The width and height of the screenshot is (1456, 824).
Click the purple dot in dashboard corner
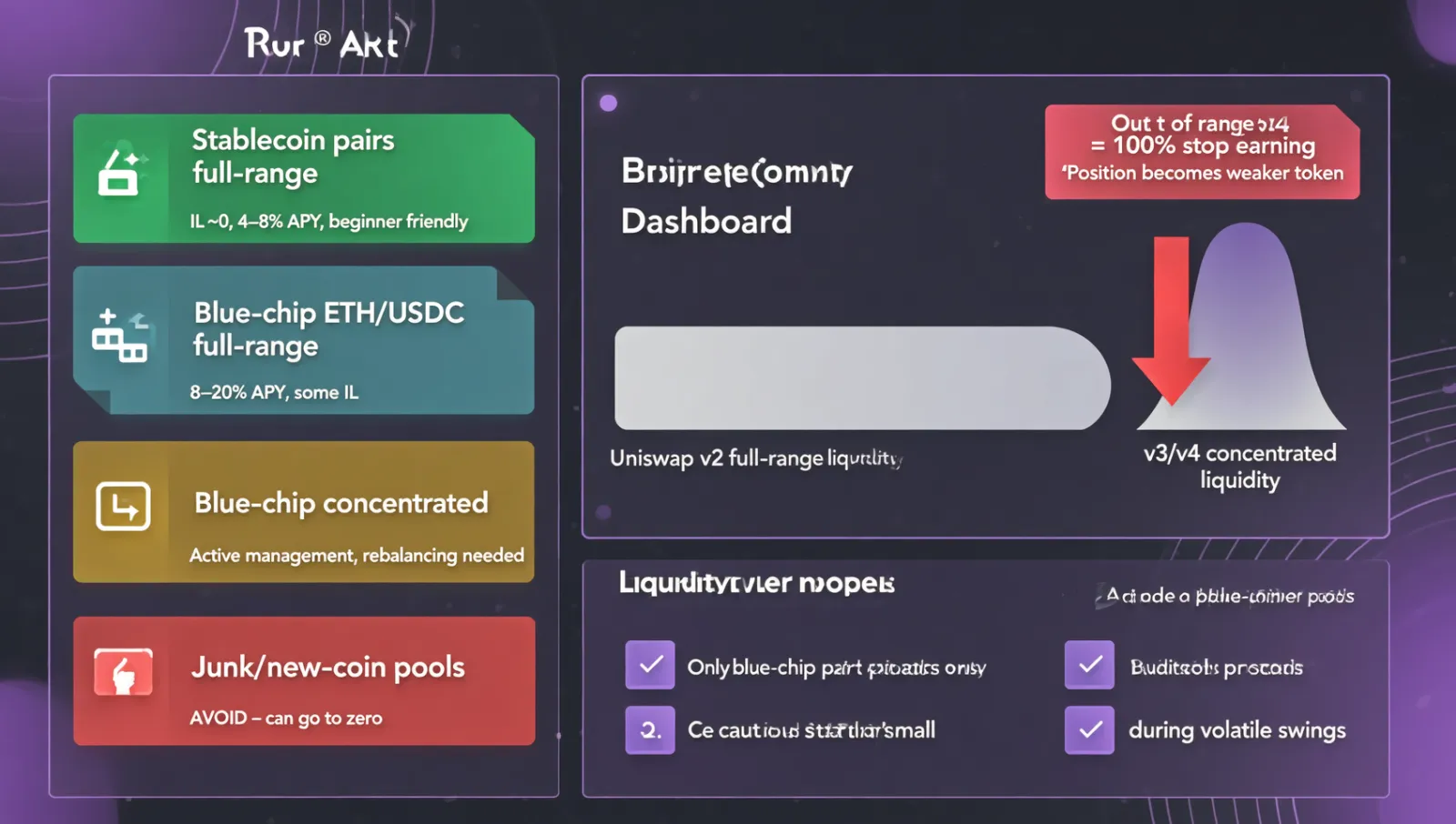tap(609, 103)
